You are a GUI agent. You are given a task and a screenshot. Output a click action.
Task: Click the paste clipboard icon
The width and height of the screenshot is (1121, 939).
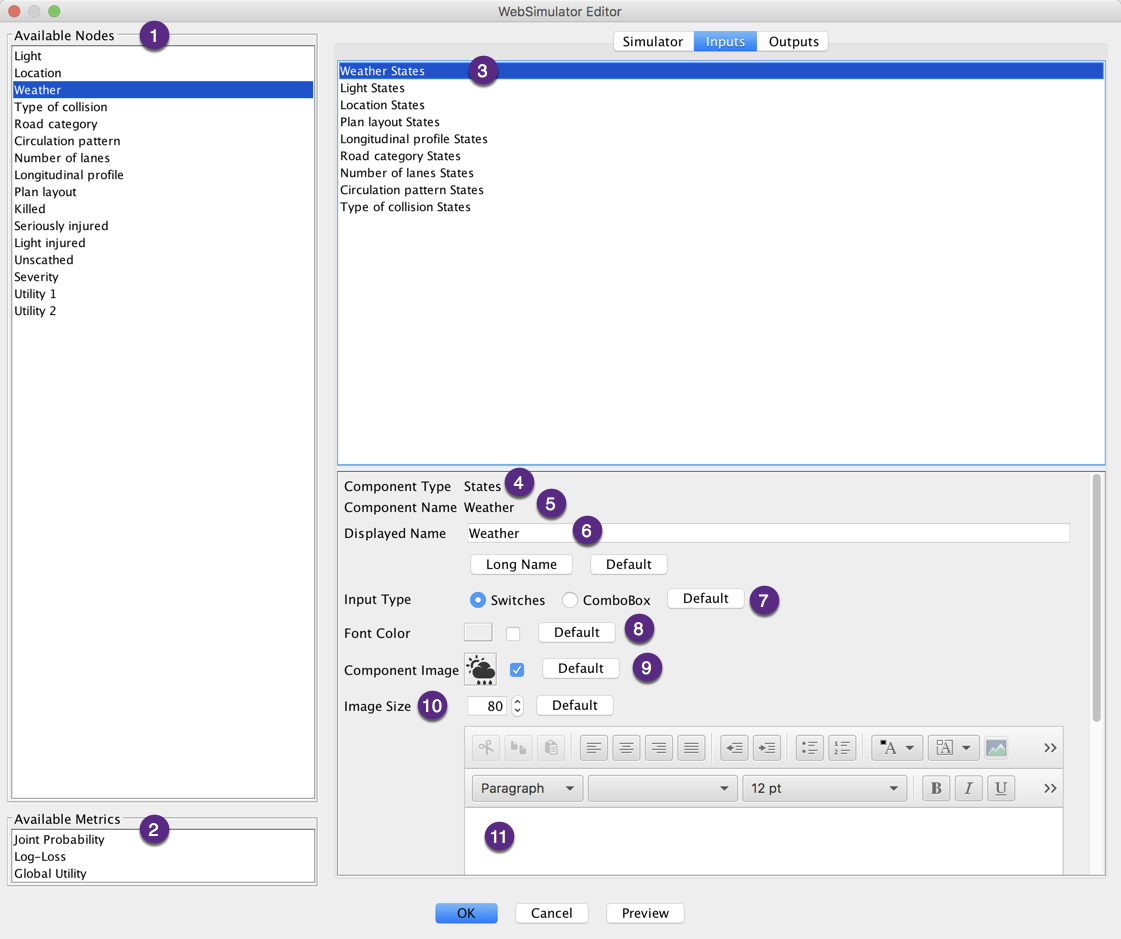(x=550, y=748)
